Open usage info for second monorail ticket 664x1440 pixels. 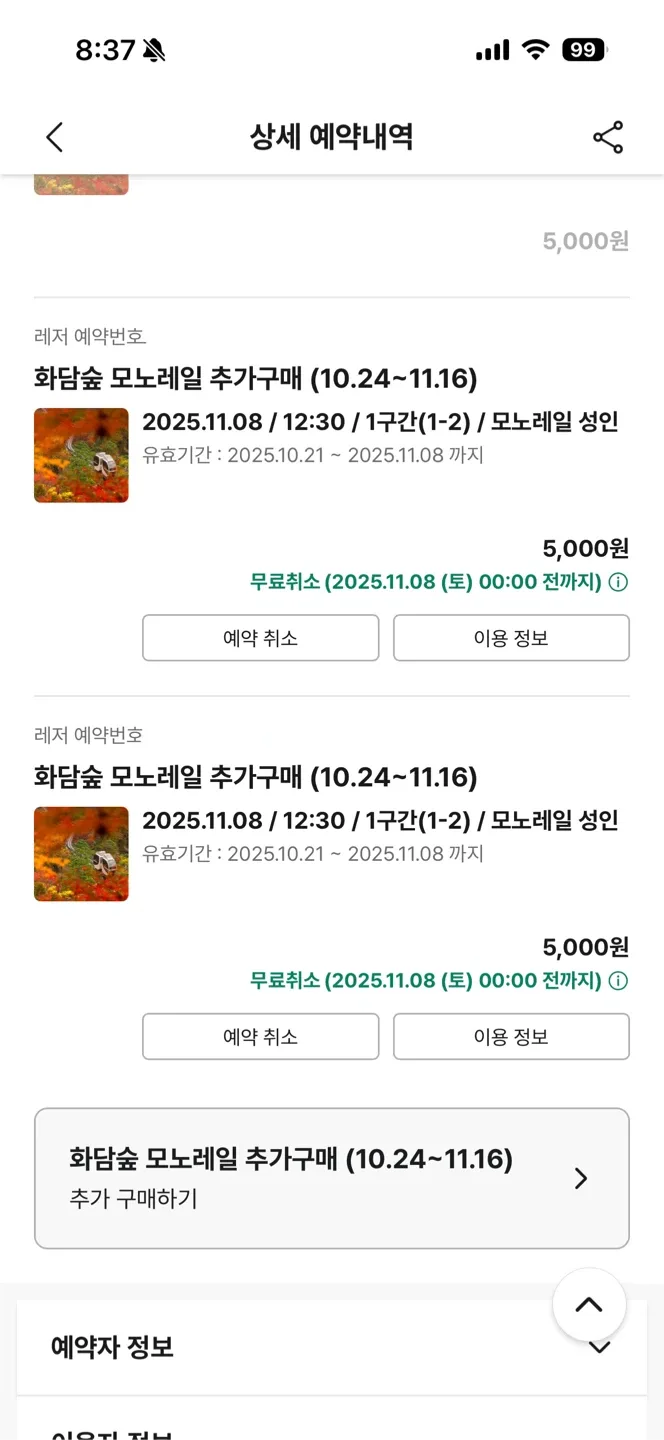pos(511,1037)
